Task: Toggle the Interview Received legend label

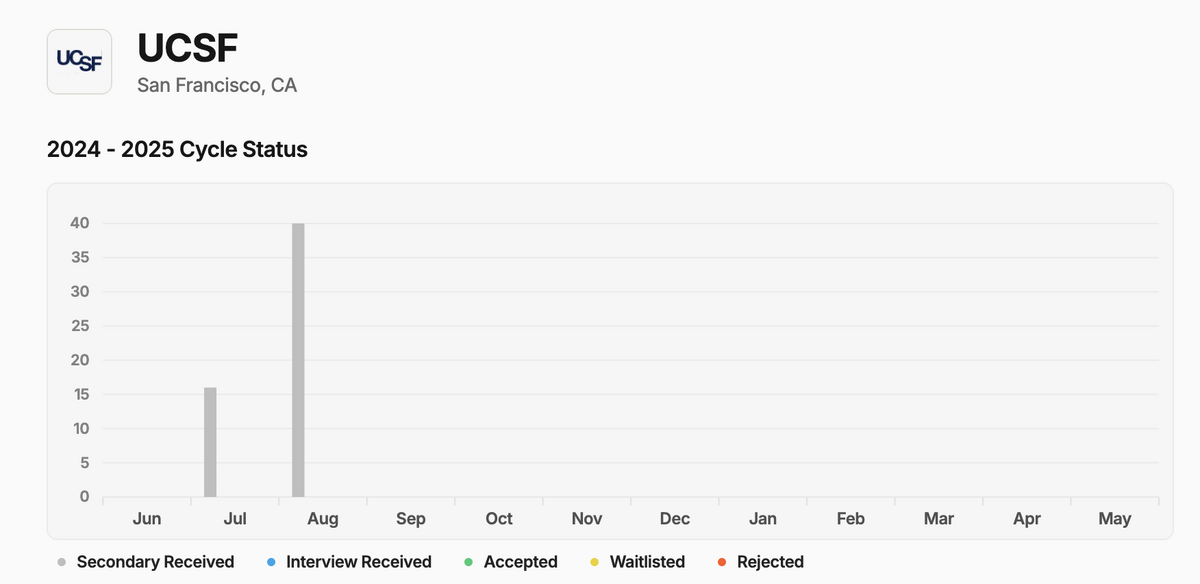Action: click(x=359, y=562)
